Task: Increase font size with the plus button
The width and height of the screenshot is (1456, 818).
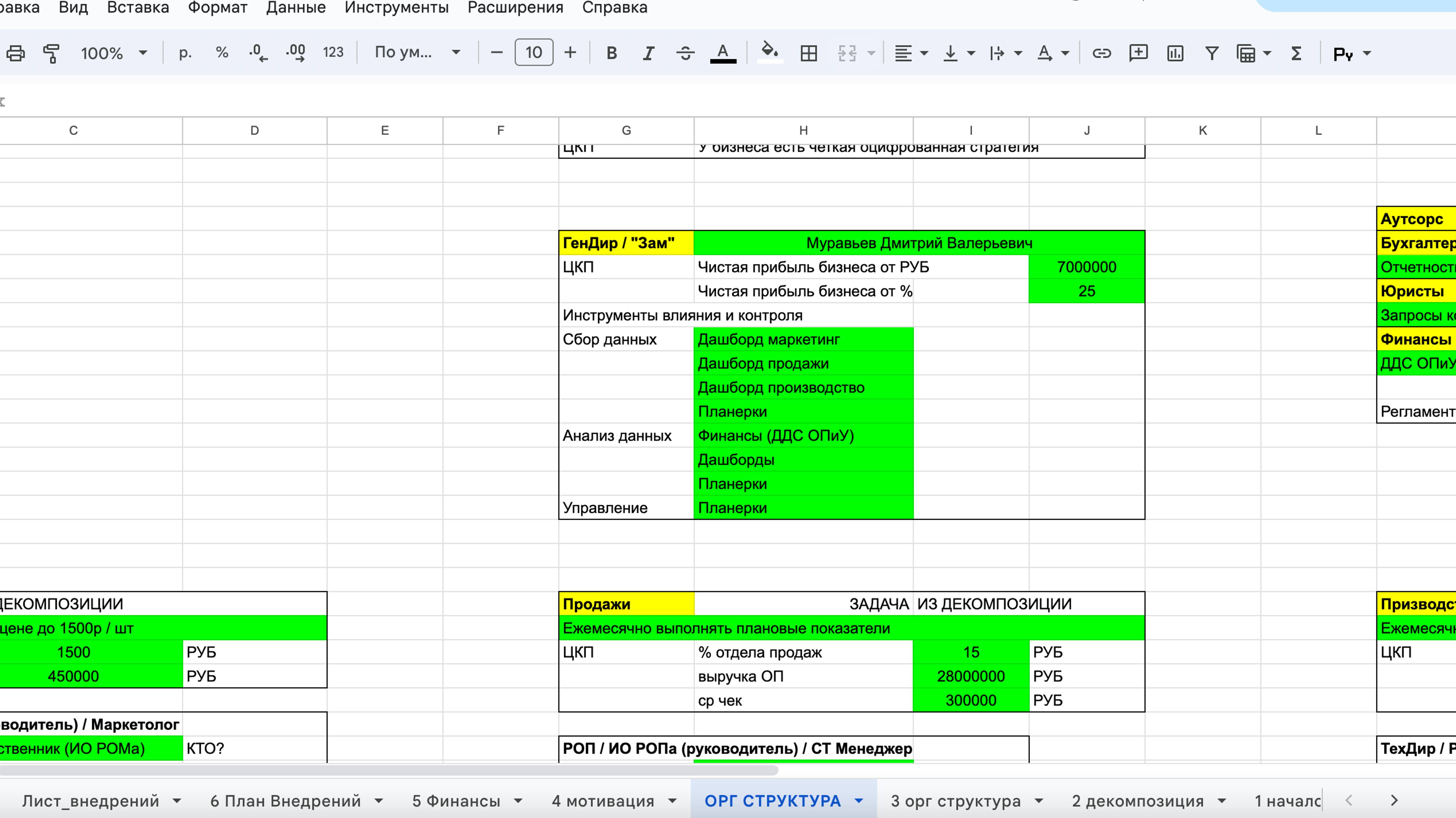Action: 570,53
